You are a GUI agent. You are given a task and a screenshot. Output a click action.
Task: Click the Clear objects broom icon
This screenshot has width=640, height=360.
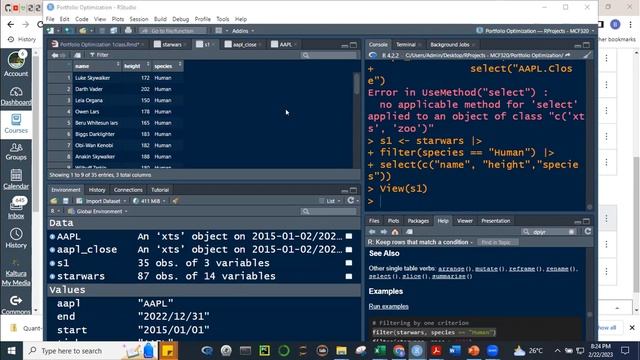pos(175,201)
